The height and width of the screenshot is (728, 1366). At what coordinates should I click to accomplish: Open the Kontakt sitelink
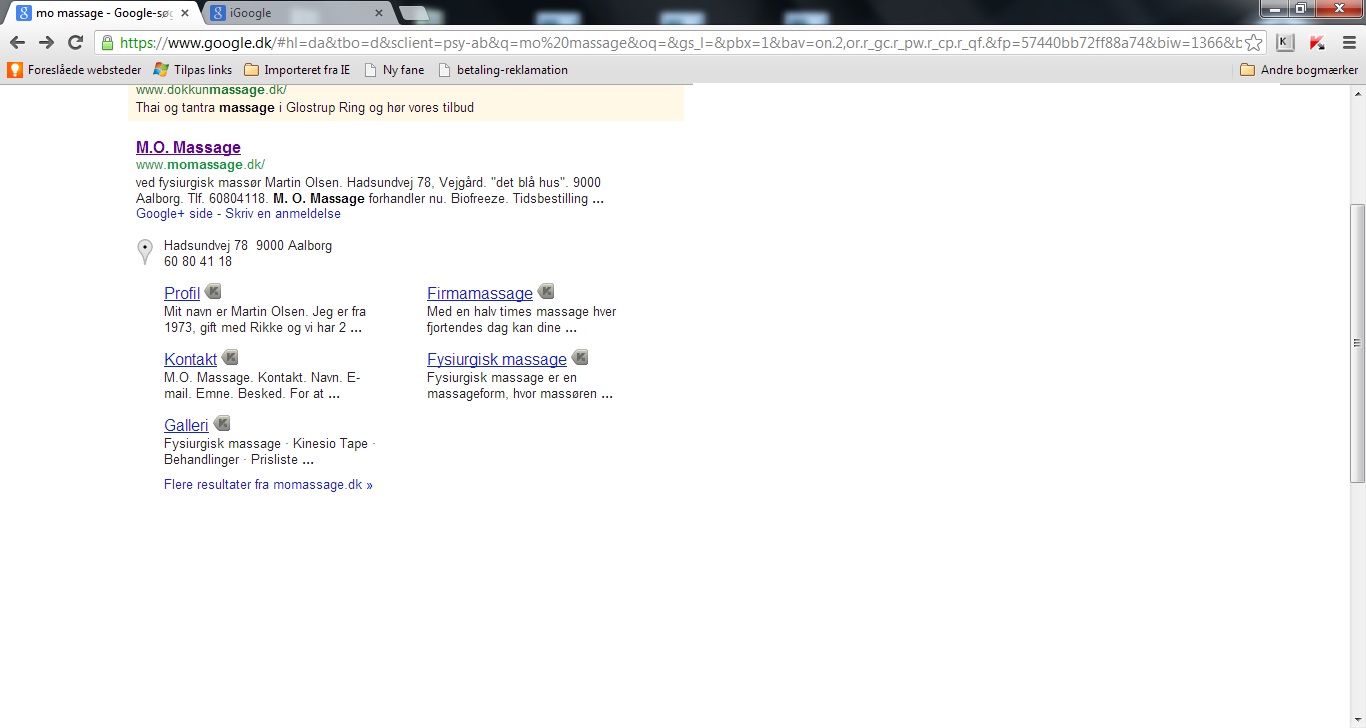point(190,359)
